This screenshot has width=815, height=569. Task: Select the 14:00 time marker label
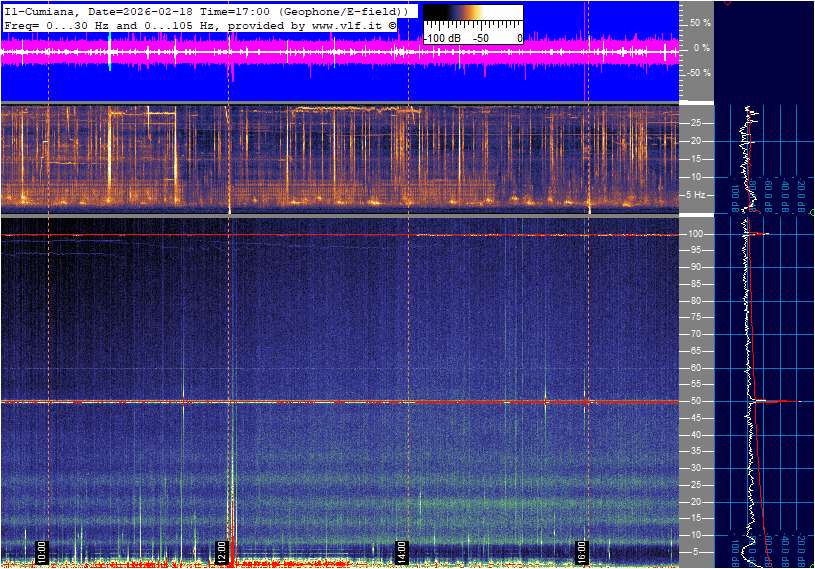click(402, 551)
